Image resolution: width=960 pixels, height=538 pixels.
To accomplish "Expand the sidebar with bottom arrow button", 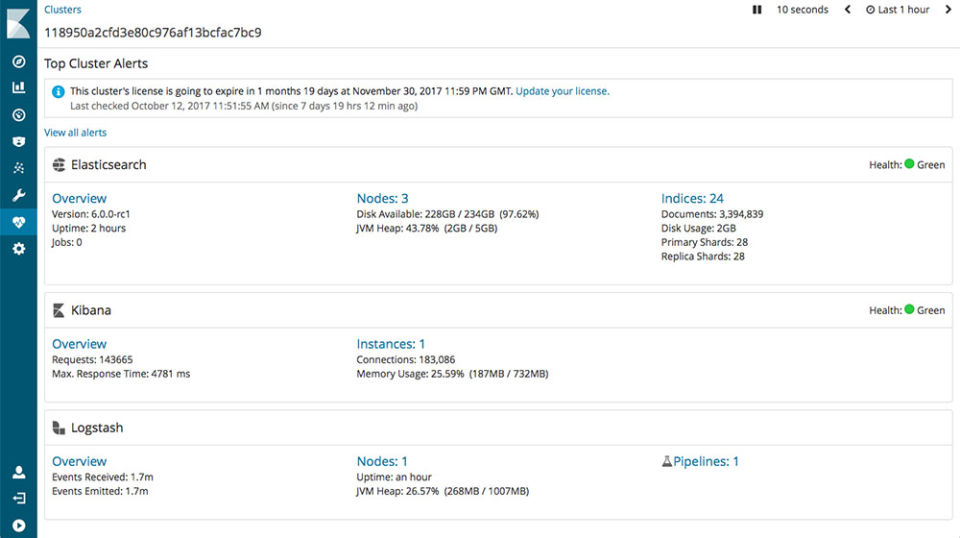I will point(18,525).
